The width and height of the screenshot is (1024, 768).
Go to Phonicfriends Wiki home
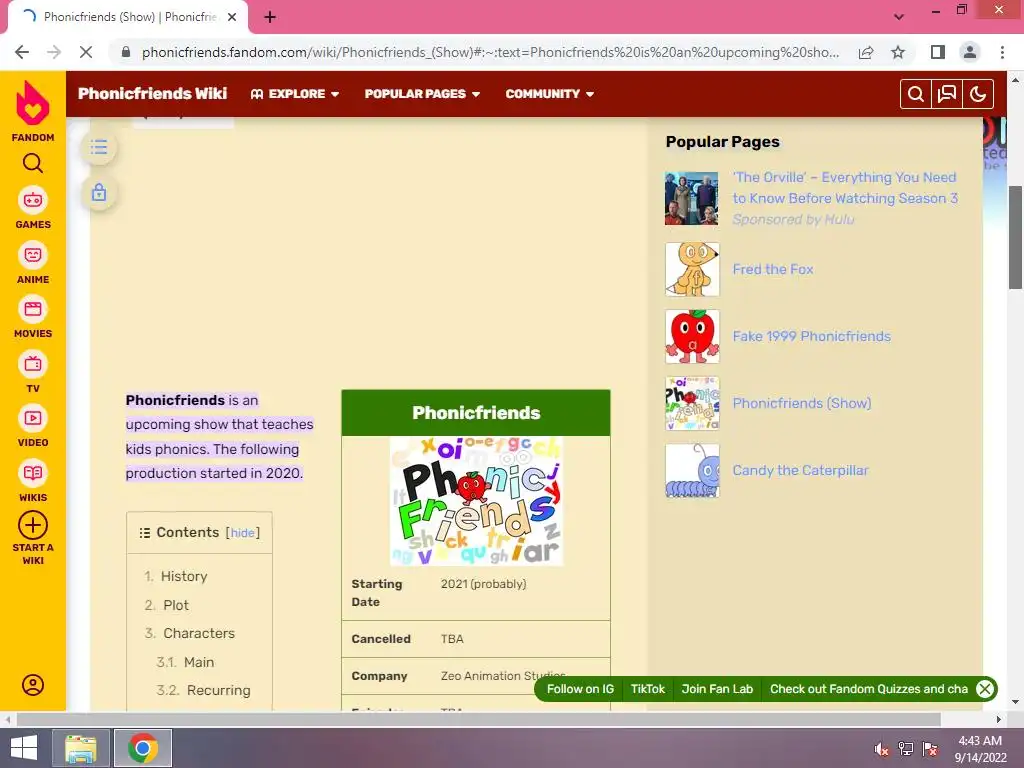coord(152,93)
